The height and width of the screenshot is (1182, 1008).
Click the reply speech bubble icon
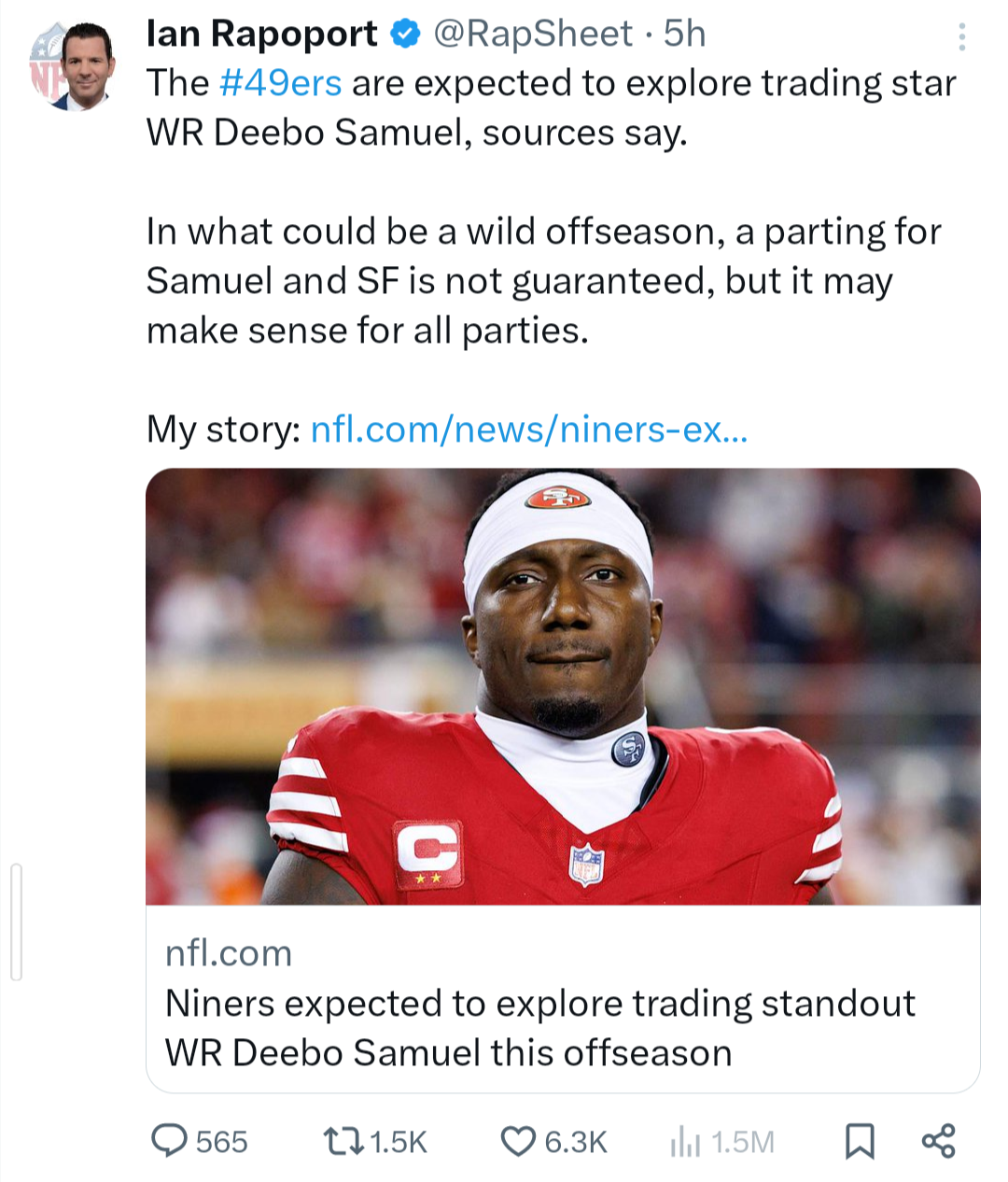169,1141
